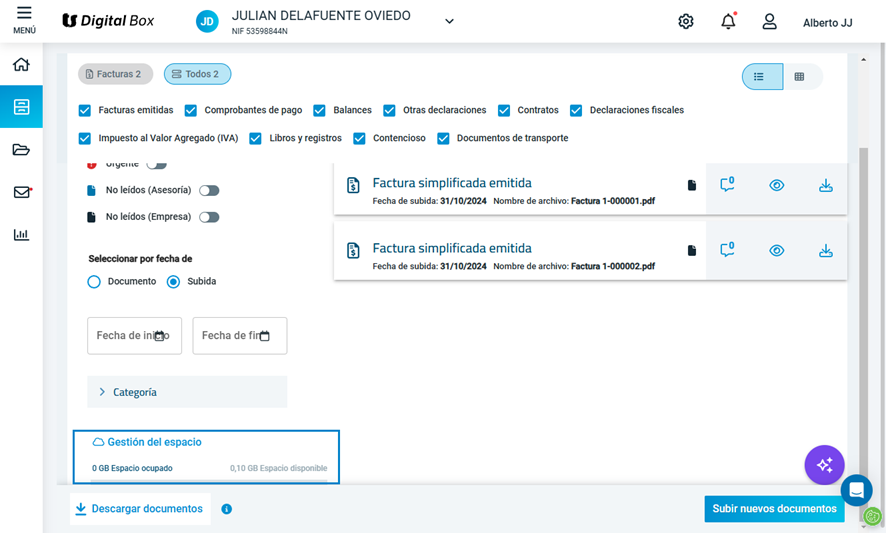The width and height of the screenshot is (886, 533).
Task: Switch to the Facturas 2 tab
Action: click(x=115, y=74)
